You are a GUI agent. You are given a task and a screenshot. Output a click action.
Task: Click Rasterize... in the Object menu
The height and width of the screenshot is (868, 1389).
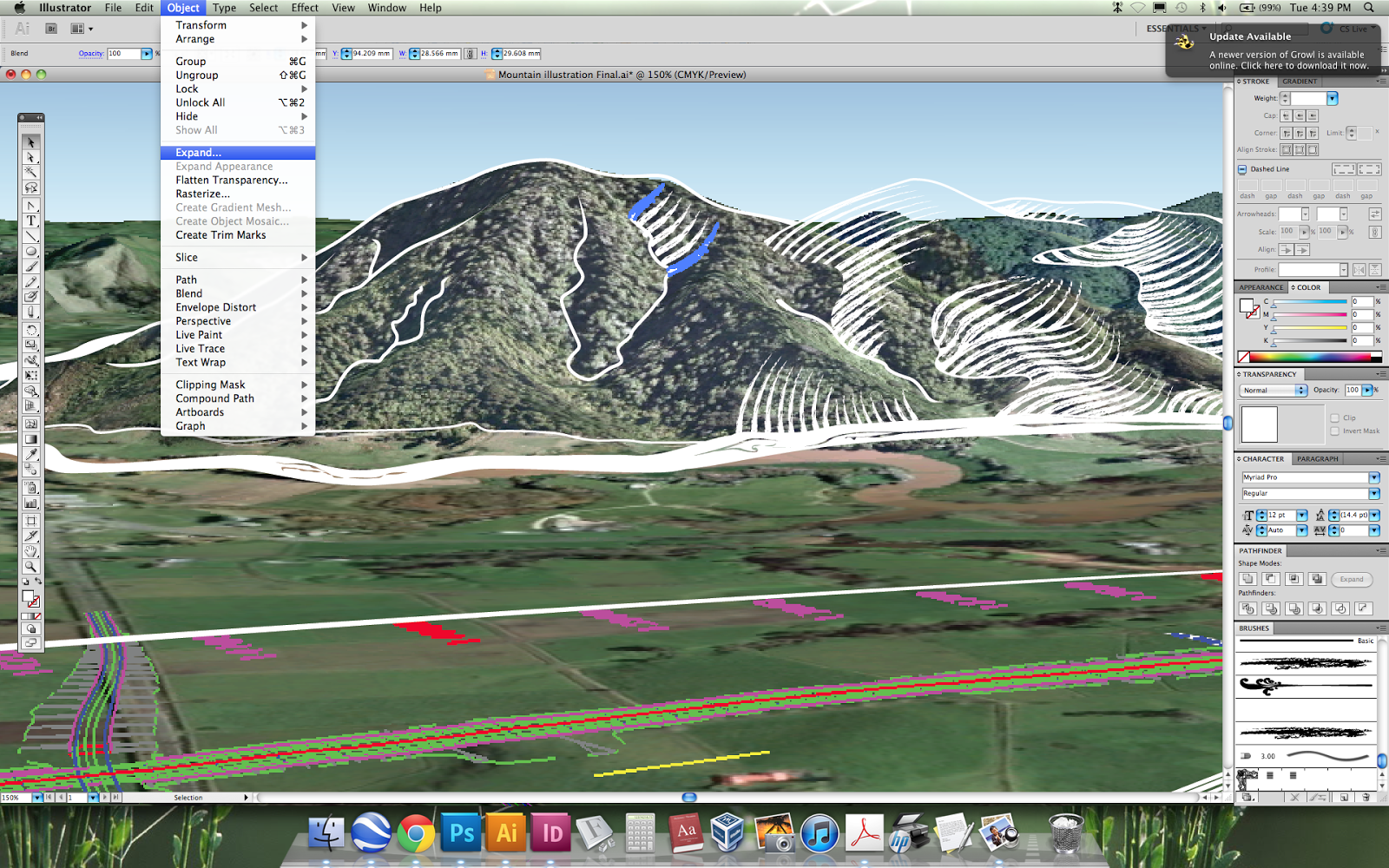point(238,194)
